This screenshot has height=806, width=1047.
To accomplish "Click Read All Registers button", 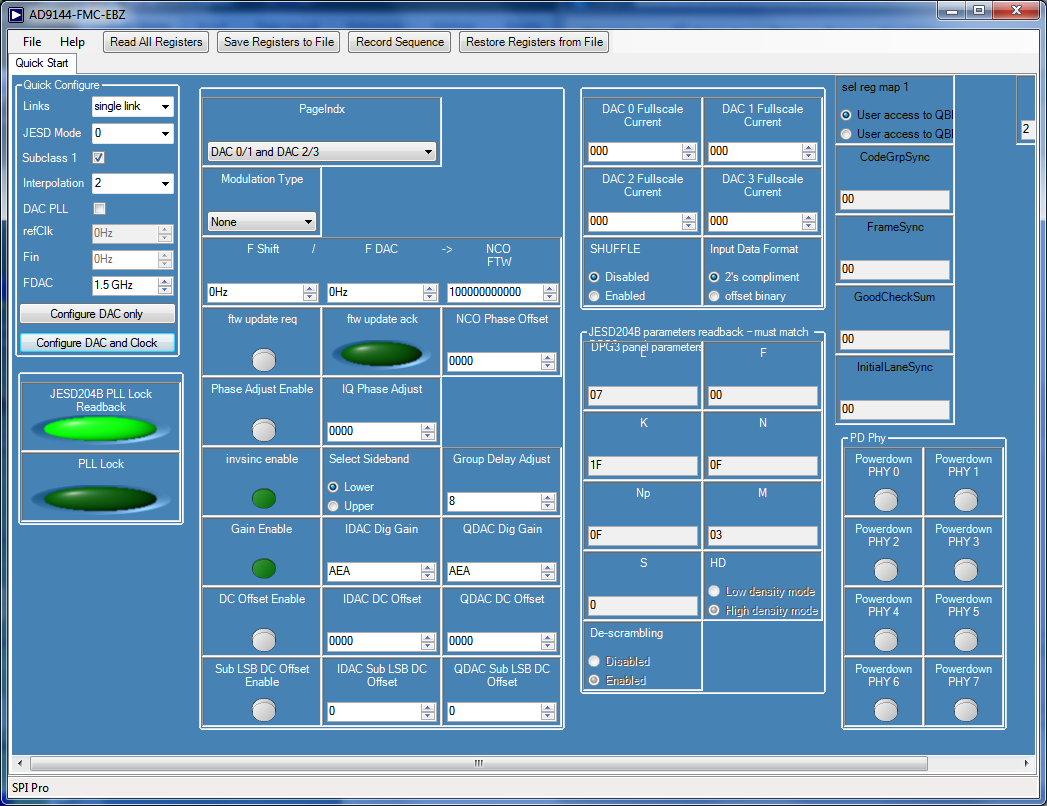I will point(156,42).
